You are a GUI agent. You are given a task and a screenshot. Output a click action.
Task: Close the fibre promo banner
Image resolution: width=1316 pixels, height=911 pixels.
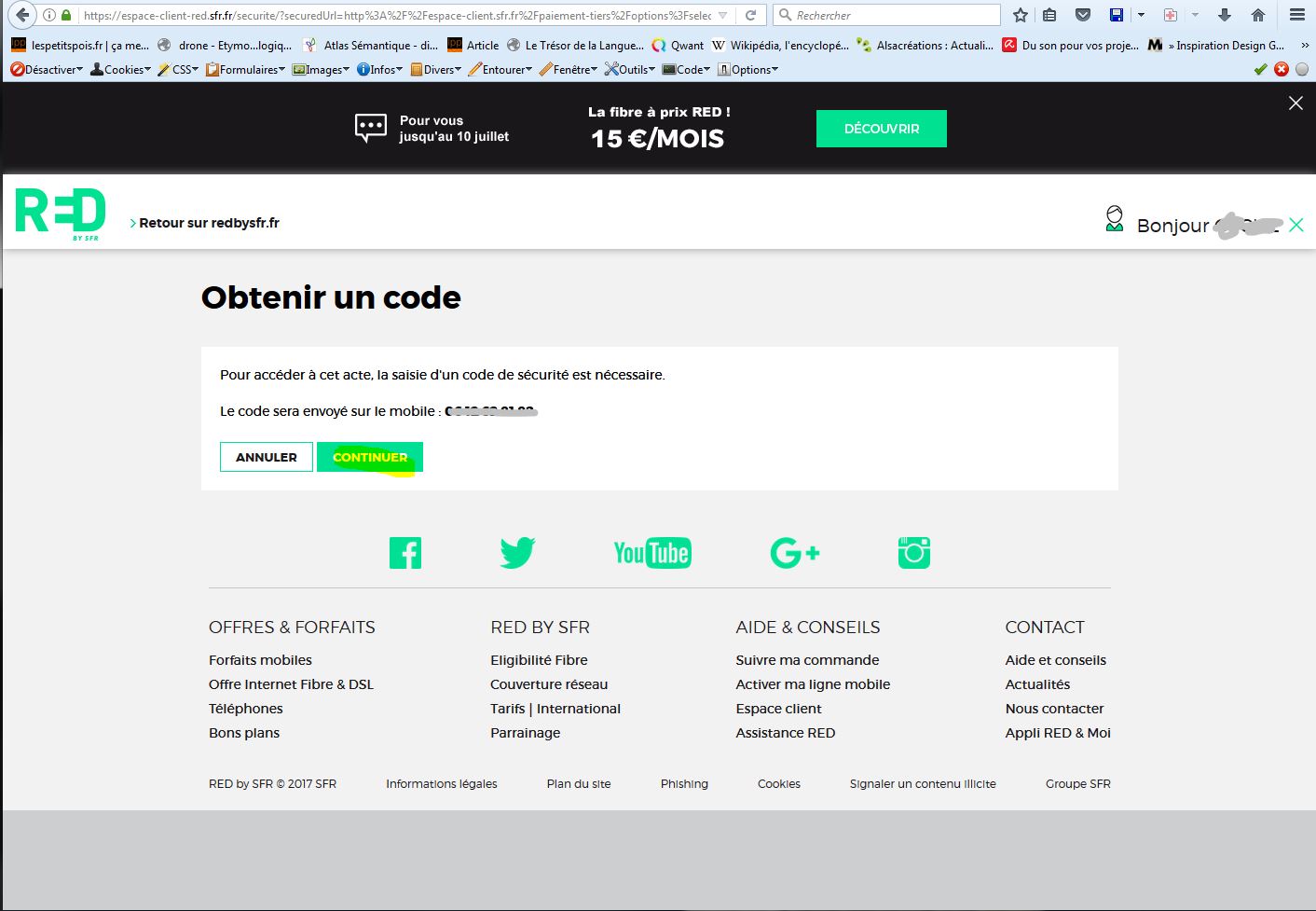(x=1295, y=104)
